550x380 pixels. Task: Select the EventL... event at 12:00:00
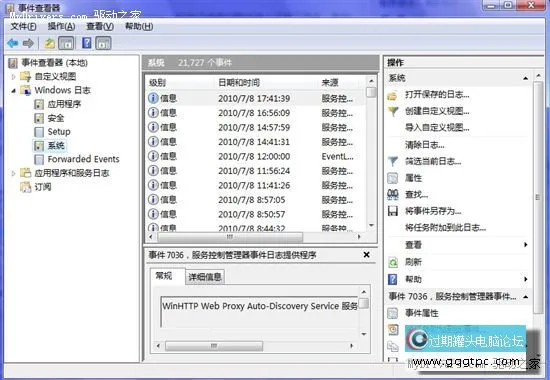[256, 156]
